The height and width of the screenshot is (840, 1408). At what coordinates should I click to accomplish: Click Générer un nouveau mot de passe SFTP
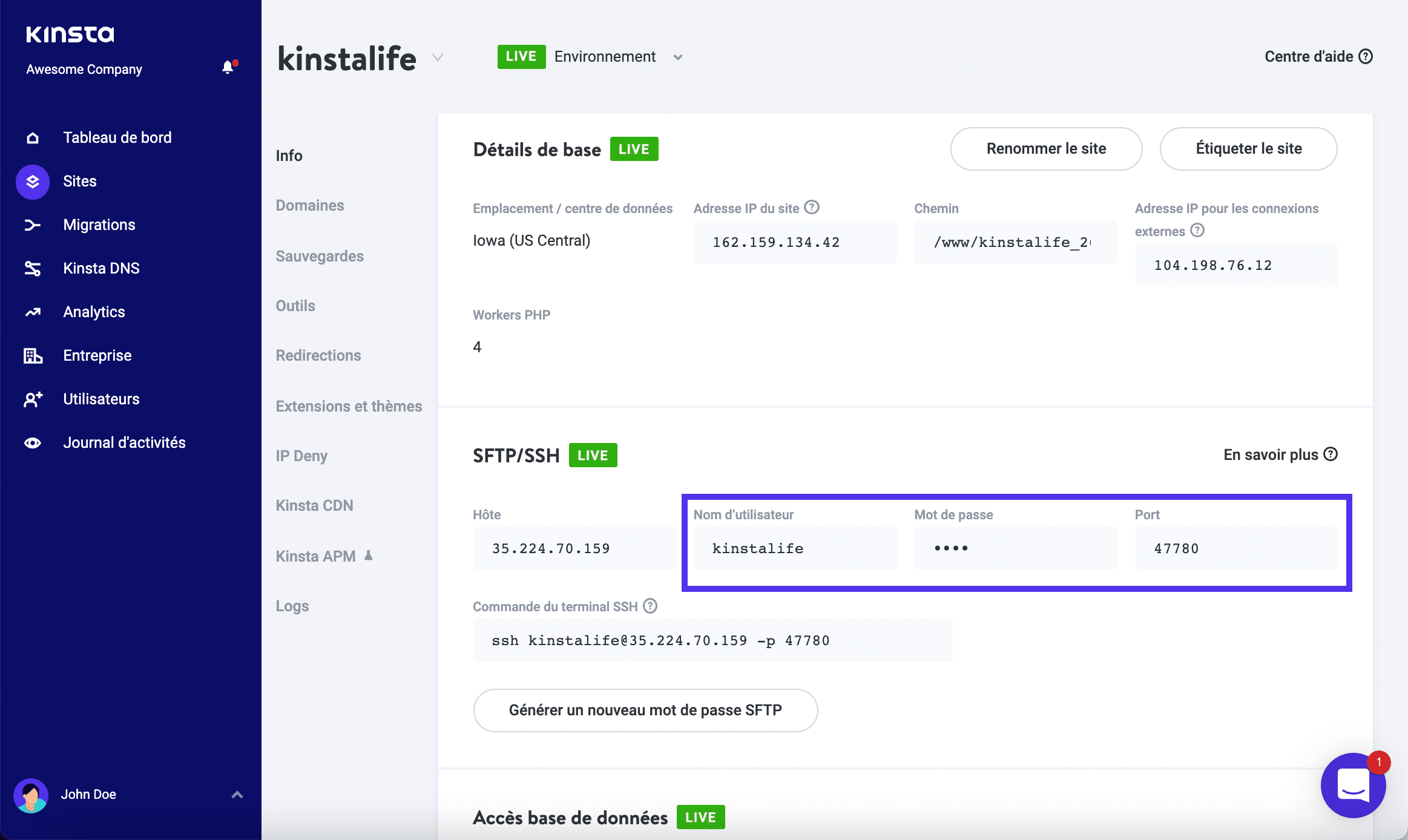click(645, 709)
